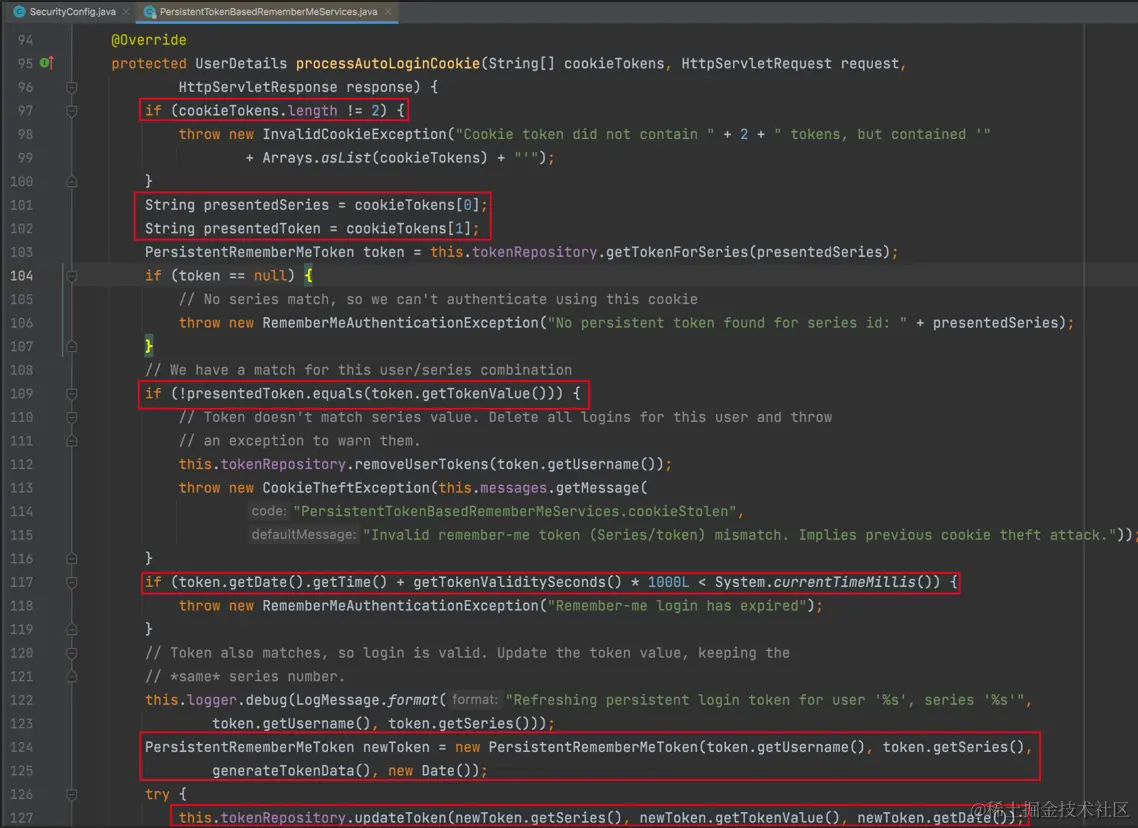
Task: Click the newToken variable on line 124
Action: tap(396, 747)
